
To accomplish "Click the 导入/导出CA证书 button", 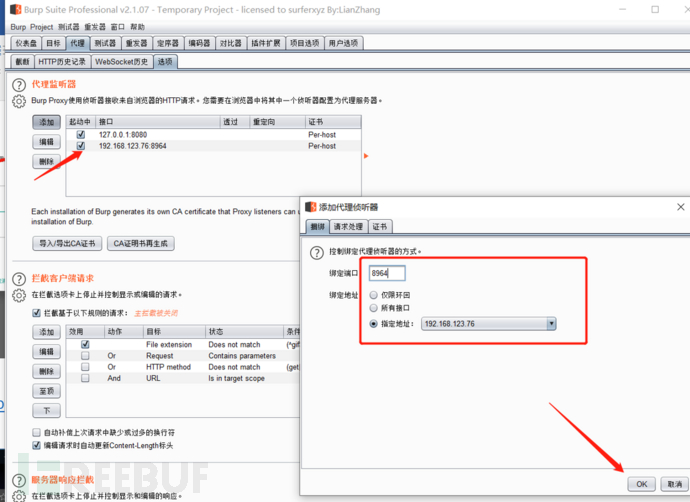I will 67,243.
